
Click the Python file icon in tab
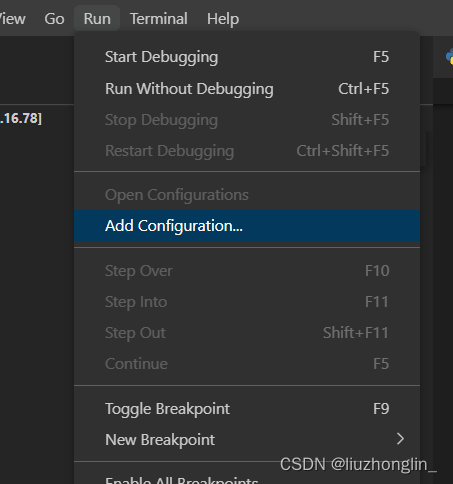tap(450, 56)
